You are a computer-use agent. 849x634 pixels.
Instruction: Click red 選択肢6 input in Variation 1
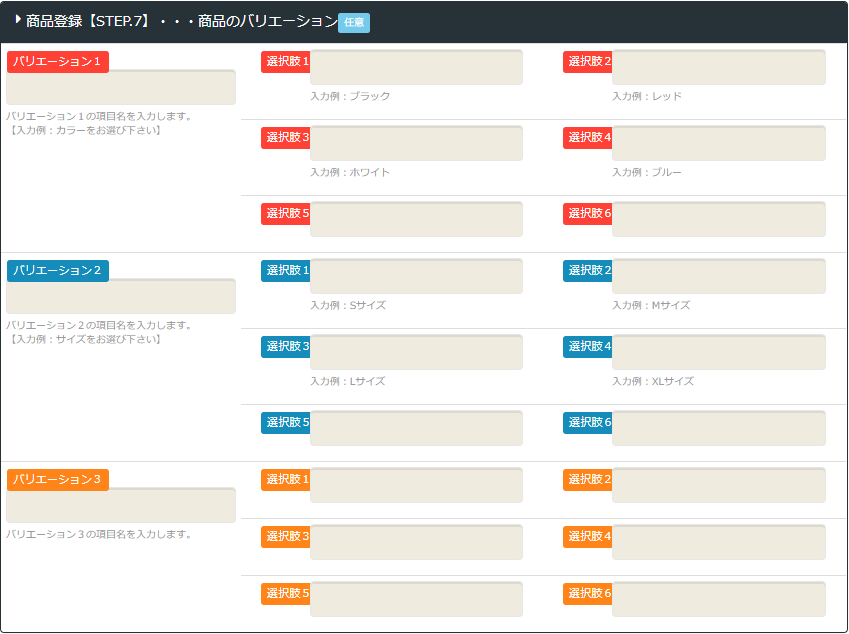pyautogui.click(x=718, y=220)
